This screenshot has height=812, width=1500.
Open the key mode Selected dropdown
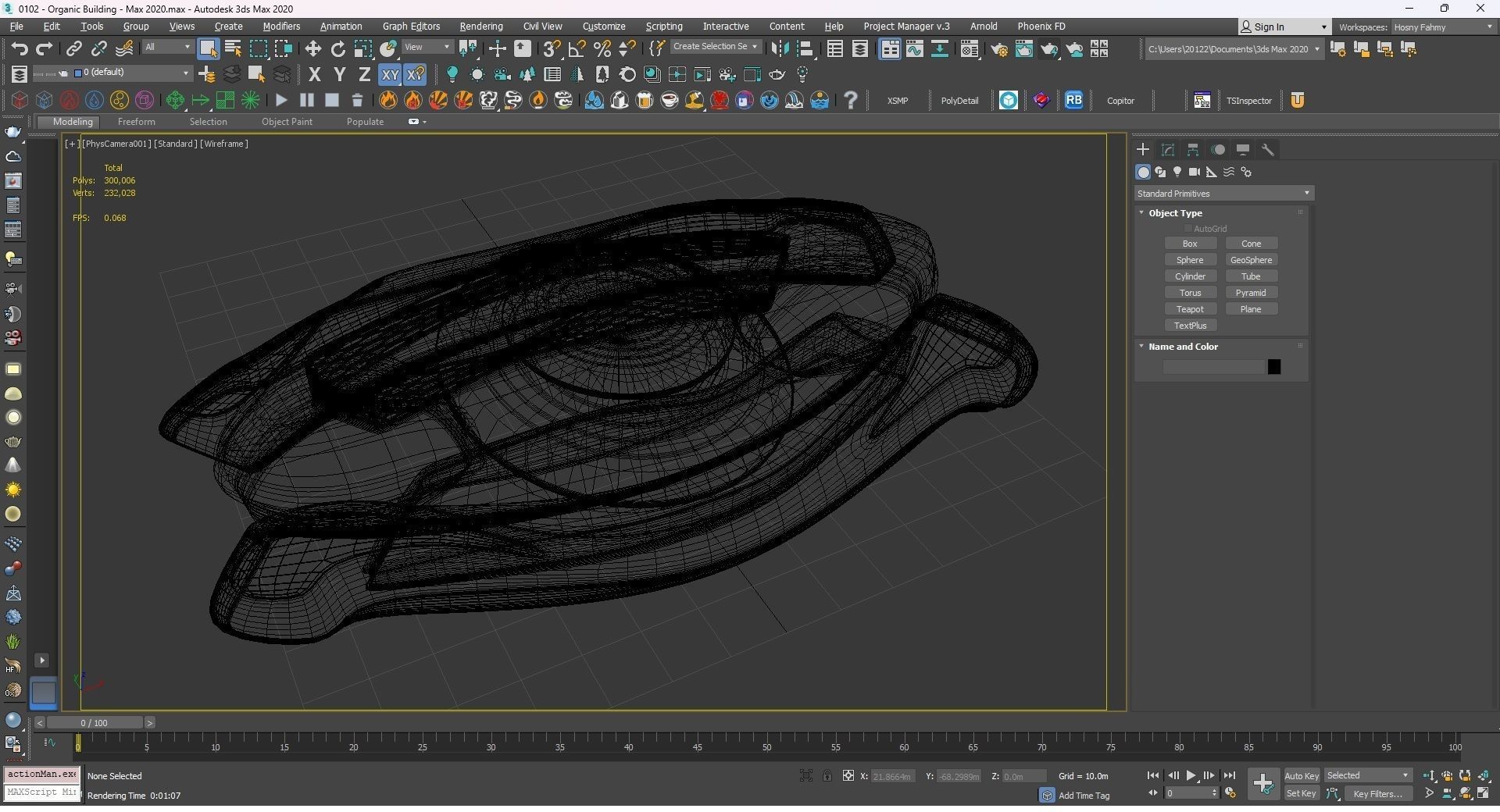coord(1367,775)
